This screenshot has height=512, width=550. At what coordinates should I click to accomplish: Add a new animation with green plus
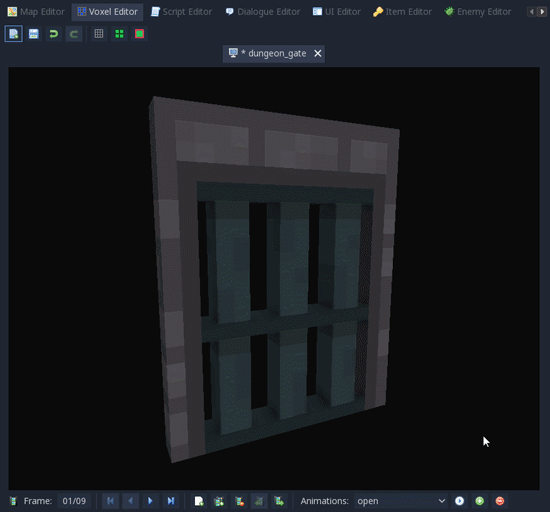coord(480,501)
